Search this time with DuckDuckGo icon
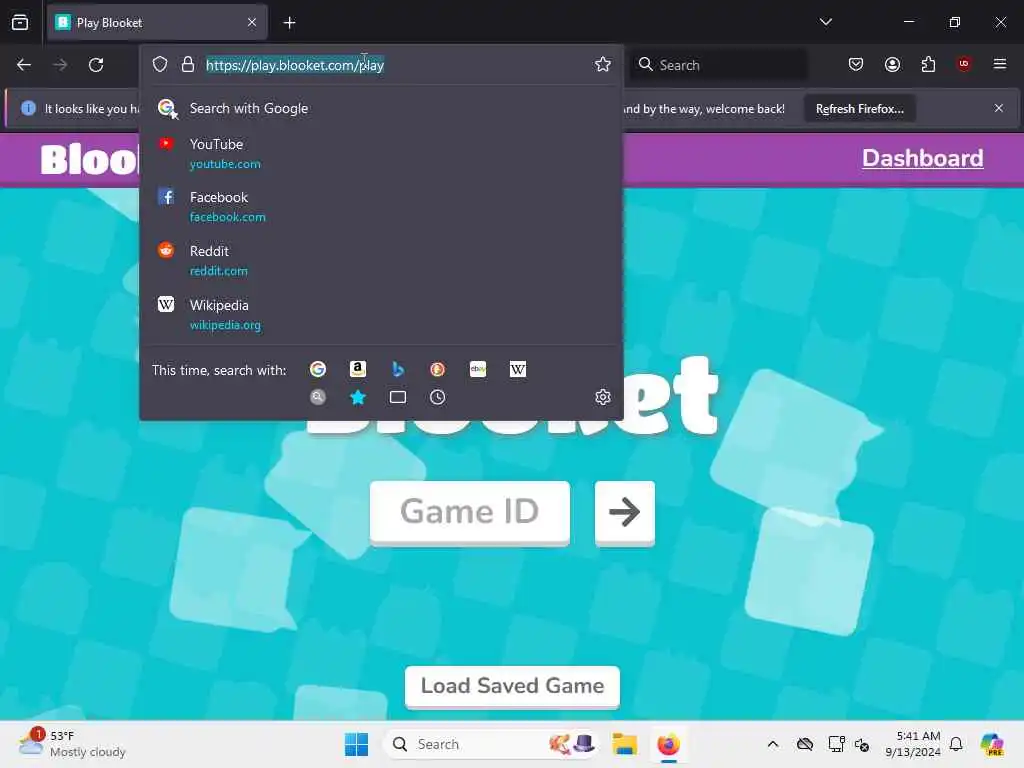Image resolution: width=1024 pixels, height=768 pixels. click(x=438, y=370)
